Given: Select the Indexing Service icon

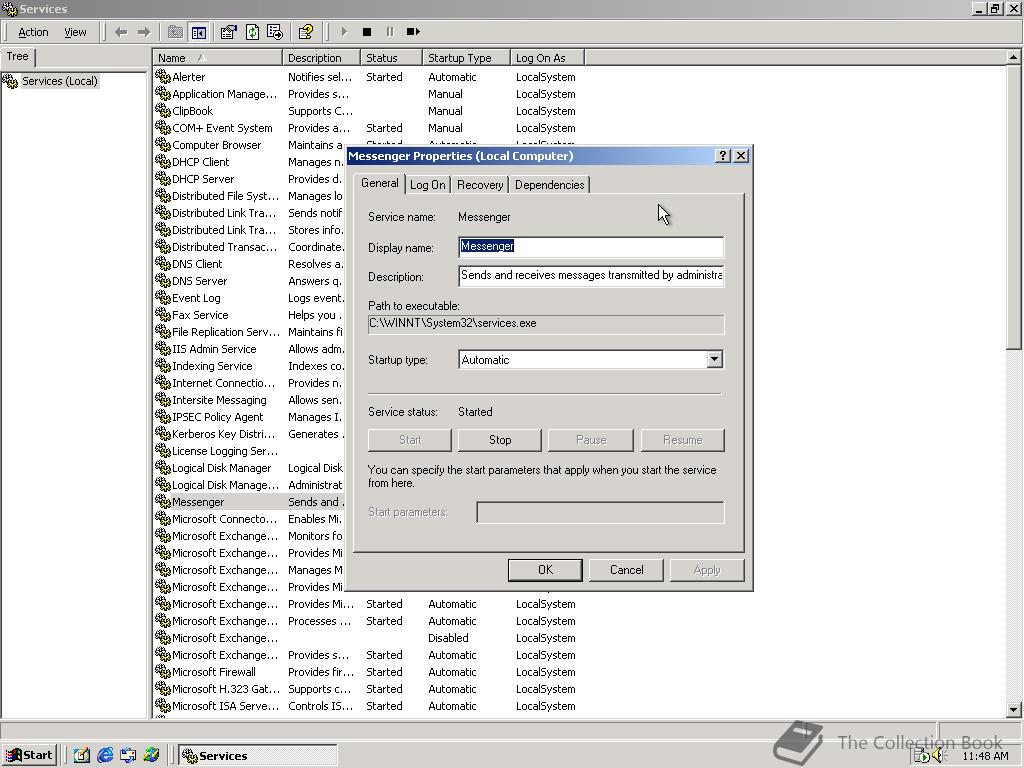Looking at the screenshot, I should (x=162, y=365).
